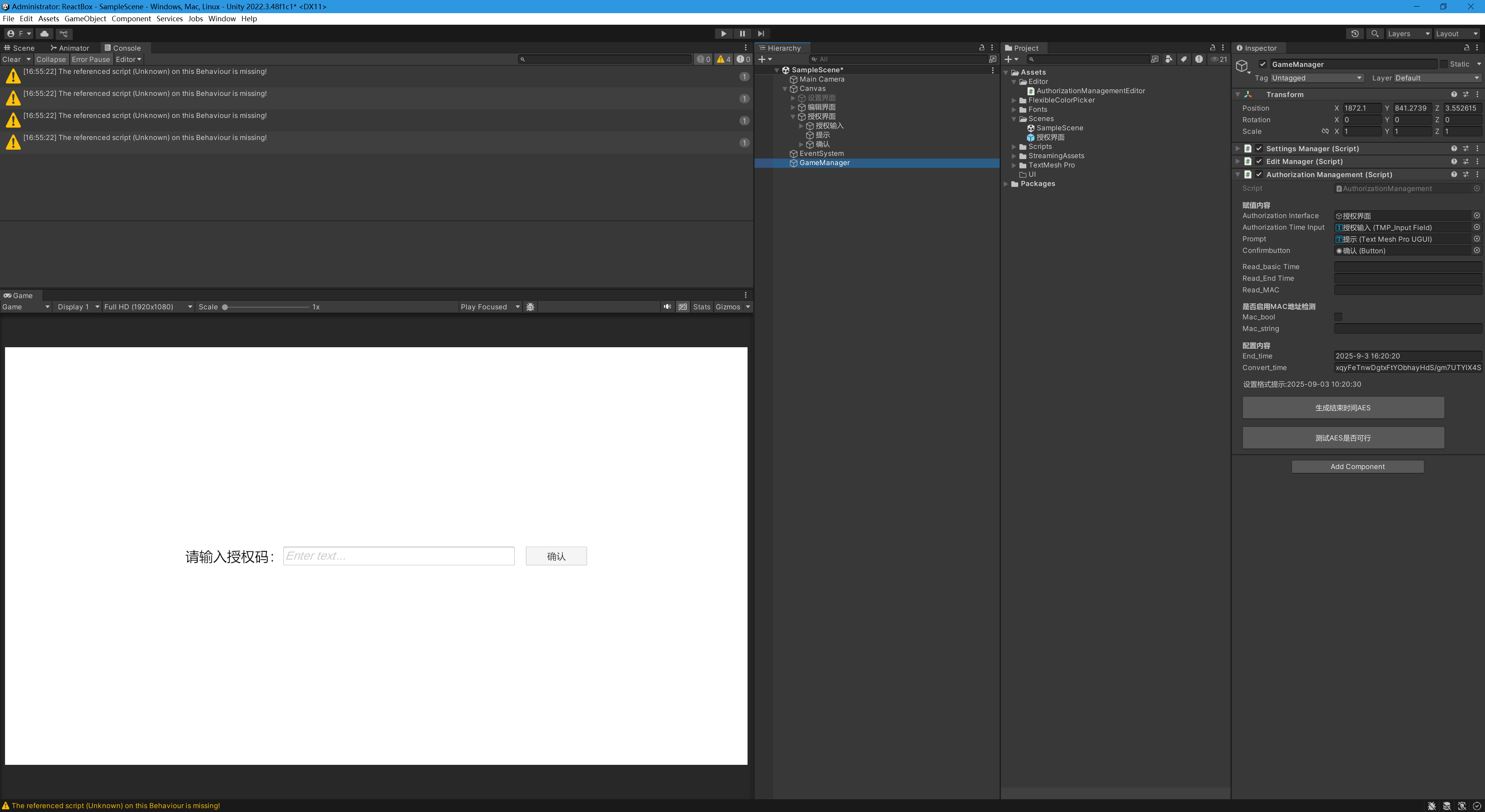Toggle console errors filter icon
Screen dimensions: 1485x812
click(743, 60)
